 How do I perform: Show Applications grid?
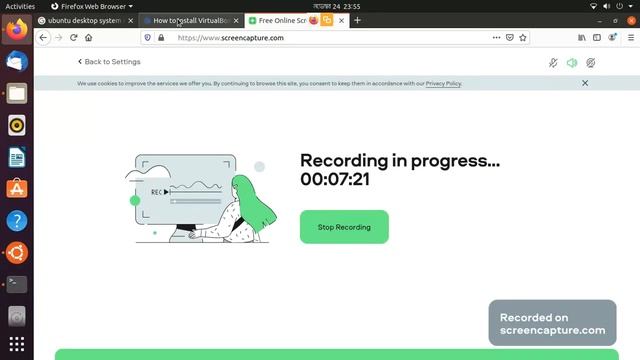click(17, 344)
